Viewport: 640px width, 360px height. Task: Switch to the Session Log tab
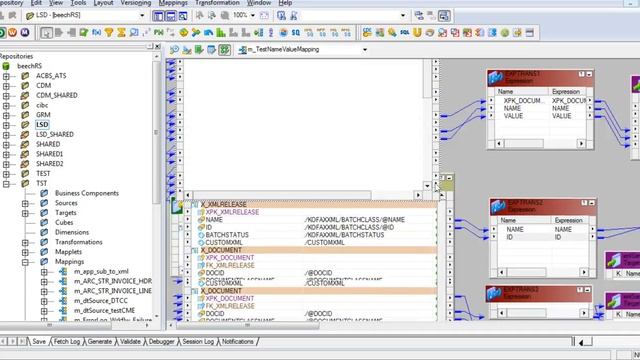198,342
